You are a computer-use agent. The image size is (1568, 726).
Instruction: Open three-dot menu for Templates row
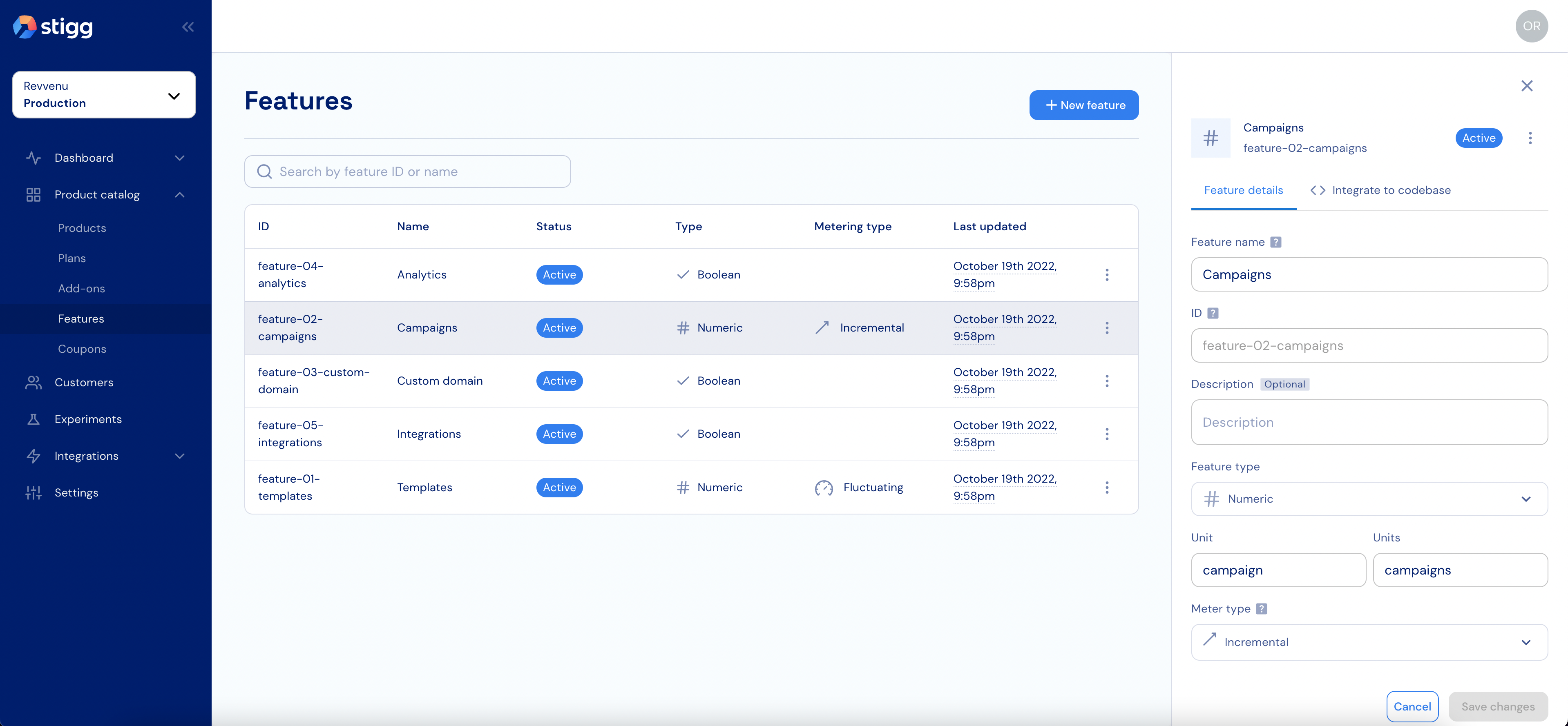(x=1107, y=488)
